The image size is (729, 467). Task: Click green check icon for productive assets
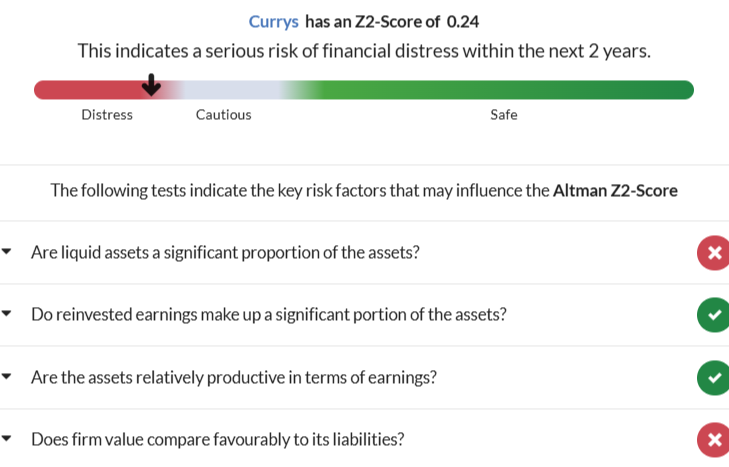(x=712, y=378)
